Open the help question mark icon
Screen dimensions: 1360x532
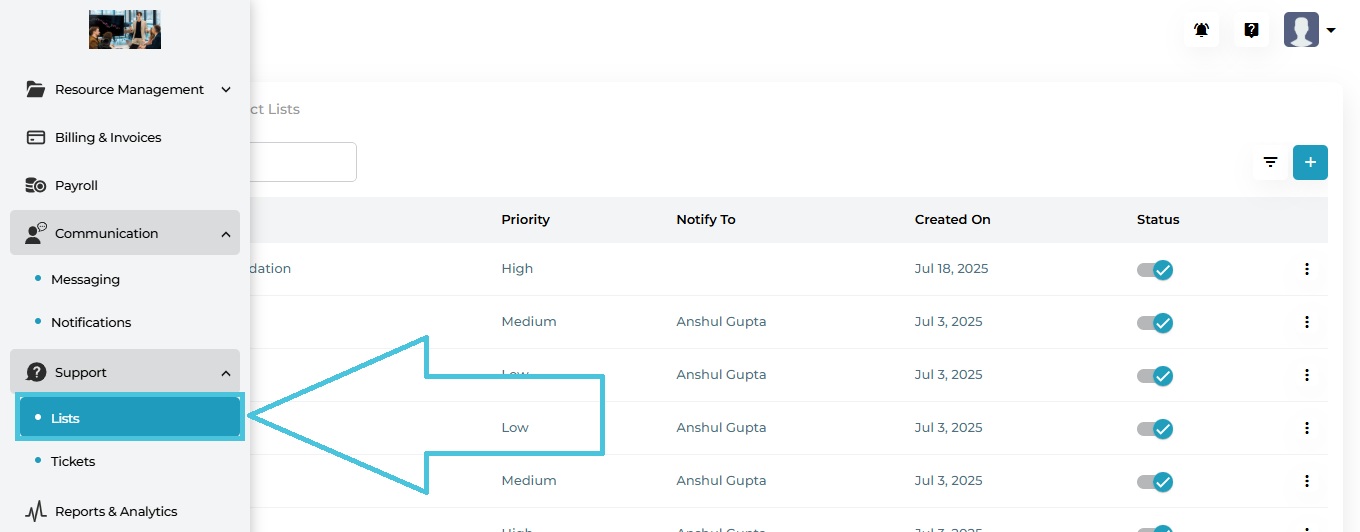point(1251,30)
